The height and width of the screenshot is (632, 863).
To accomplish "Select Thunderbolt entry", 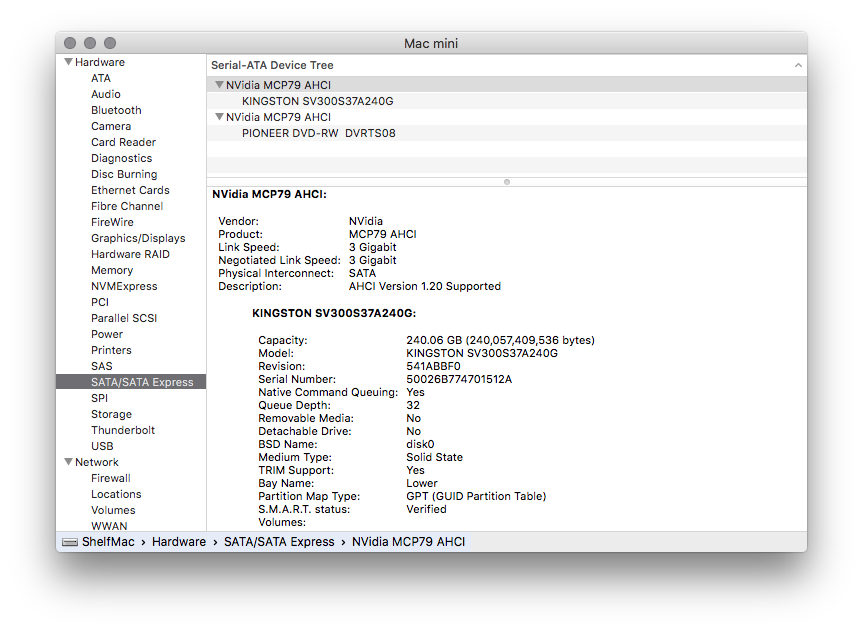I will [123, 429].
